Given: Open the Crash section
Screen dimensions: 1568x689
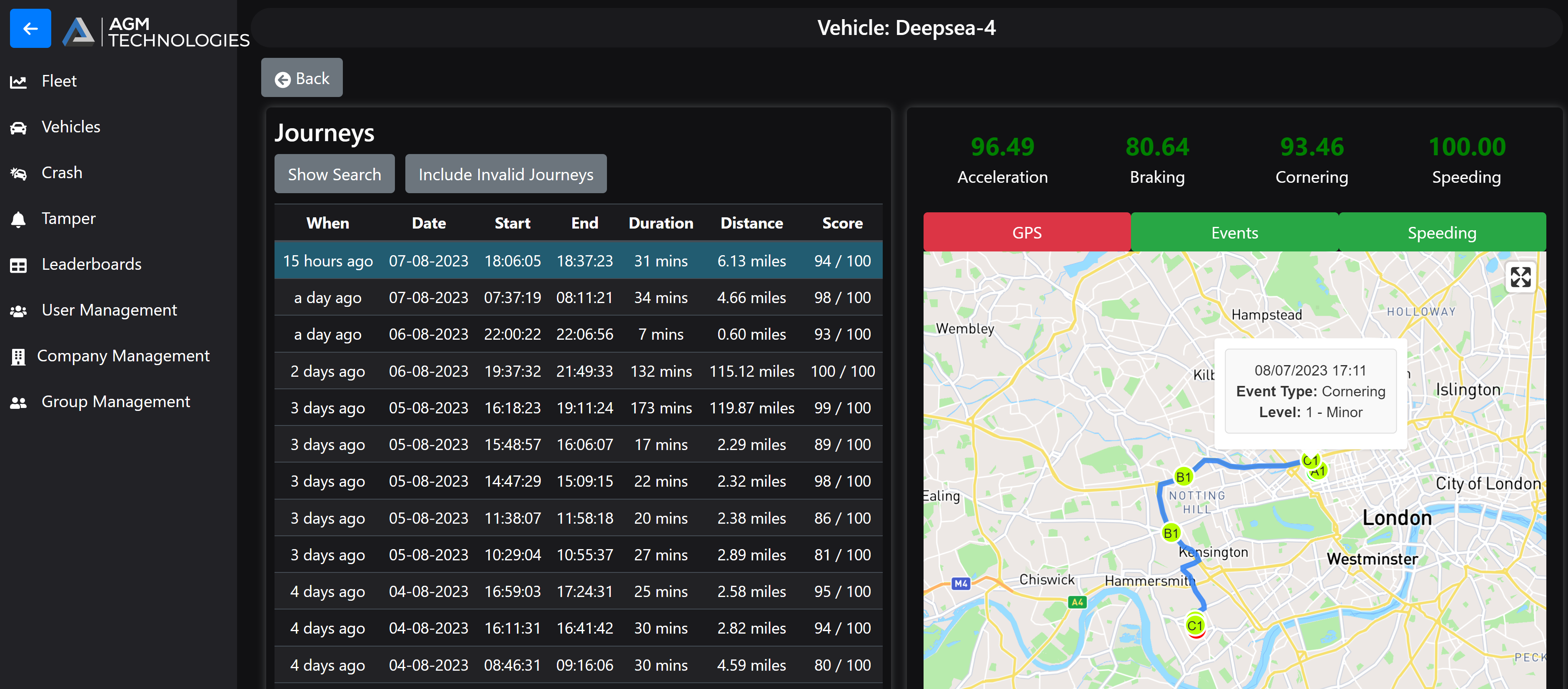Looking at the screenshot, I should click(62, 173).
